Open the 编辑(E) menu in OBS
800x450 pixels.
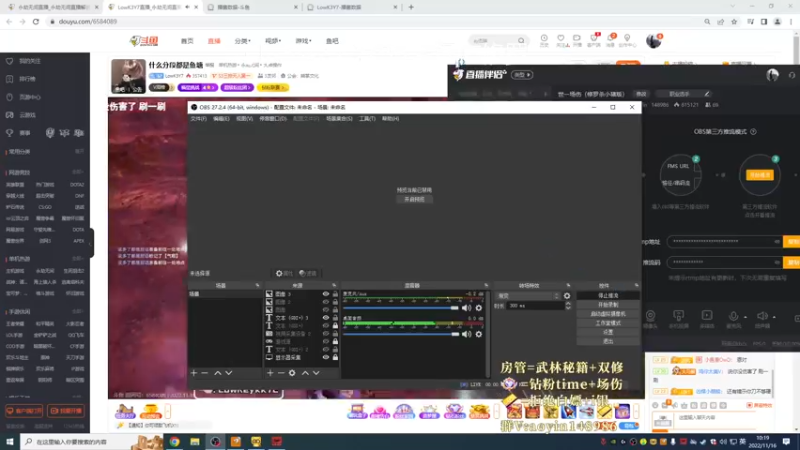tap(221, 119)
